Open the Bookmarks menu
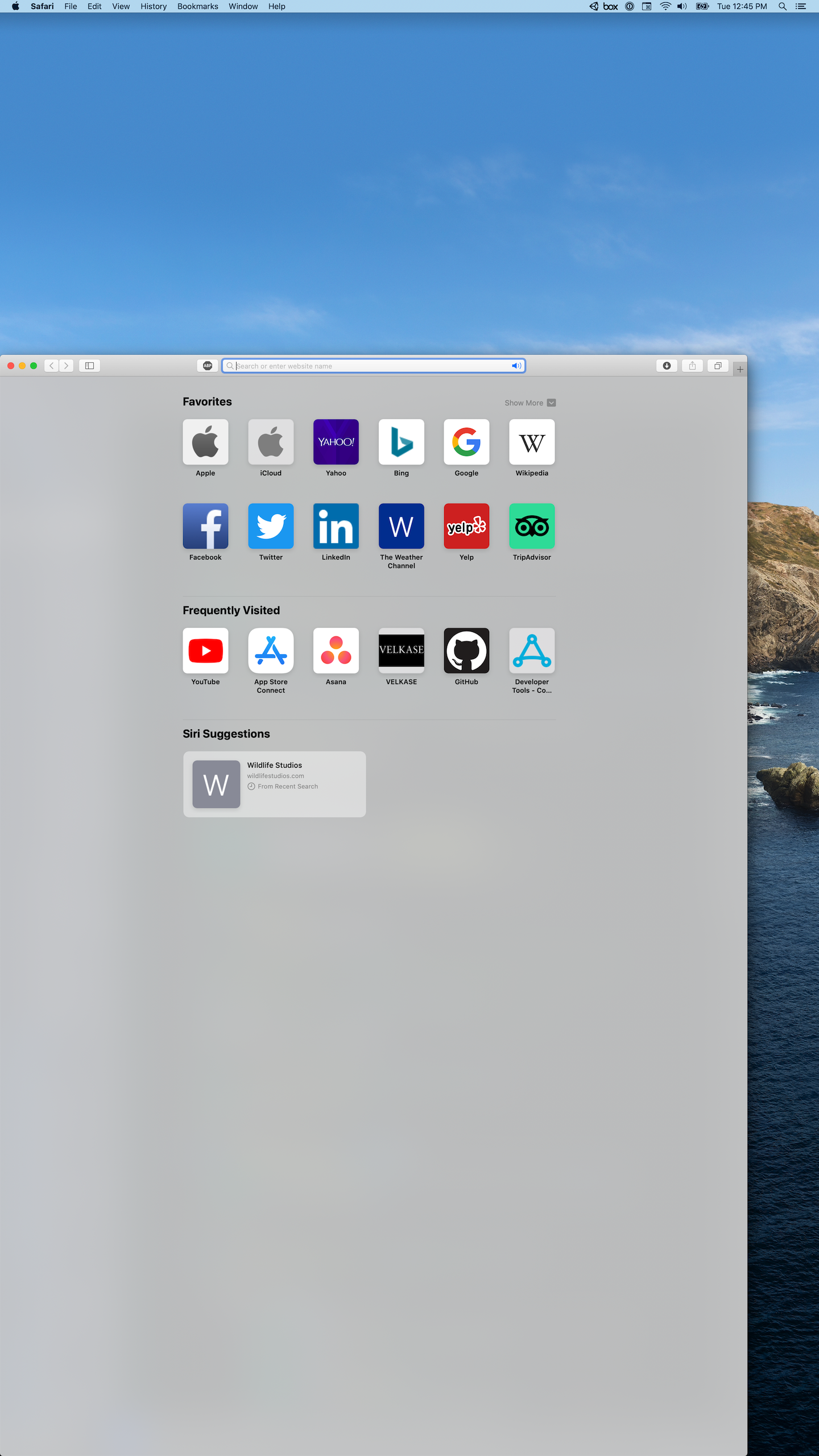 (197, 6)
